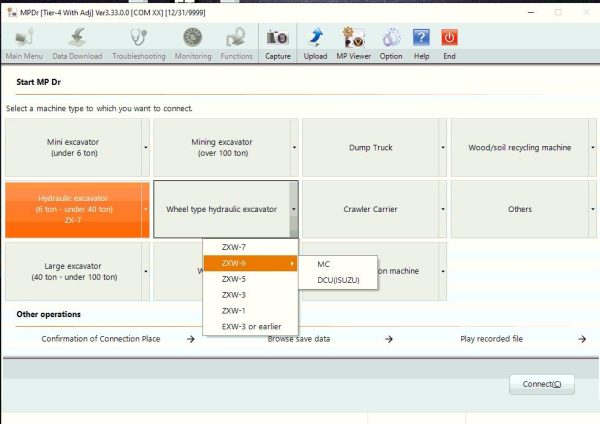The width and height of the screenshot is (600, 424).
Task: Open the Main Menu toolbar icon
Action: tap(24, 38)
